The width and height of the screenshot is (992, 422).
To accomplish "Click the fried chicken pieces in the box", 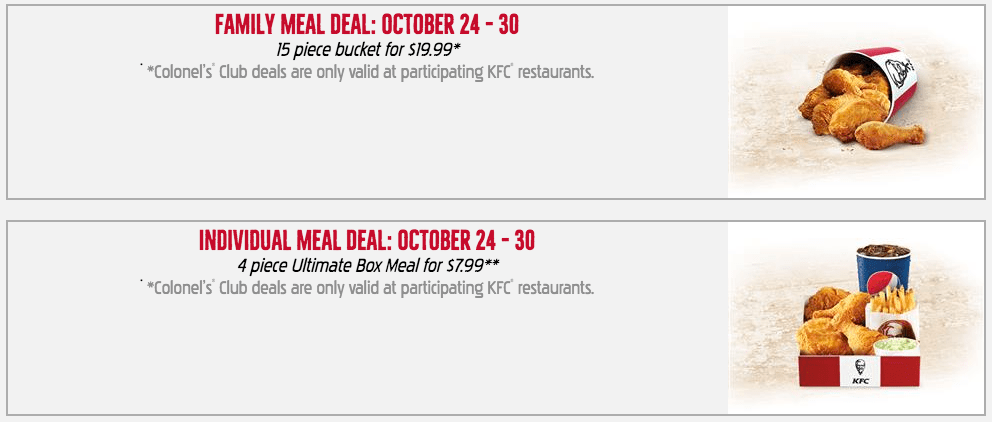I will 833,321.
